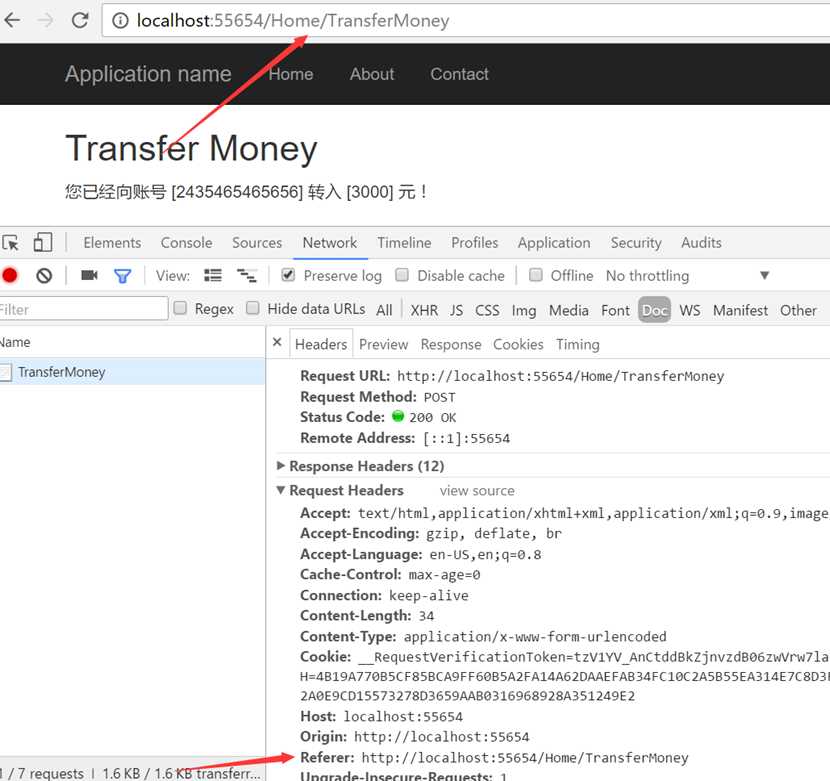Click the Origin header value
This screenshot has height=781, width=830.
click(441, 737)
